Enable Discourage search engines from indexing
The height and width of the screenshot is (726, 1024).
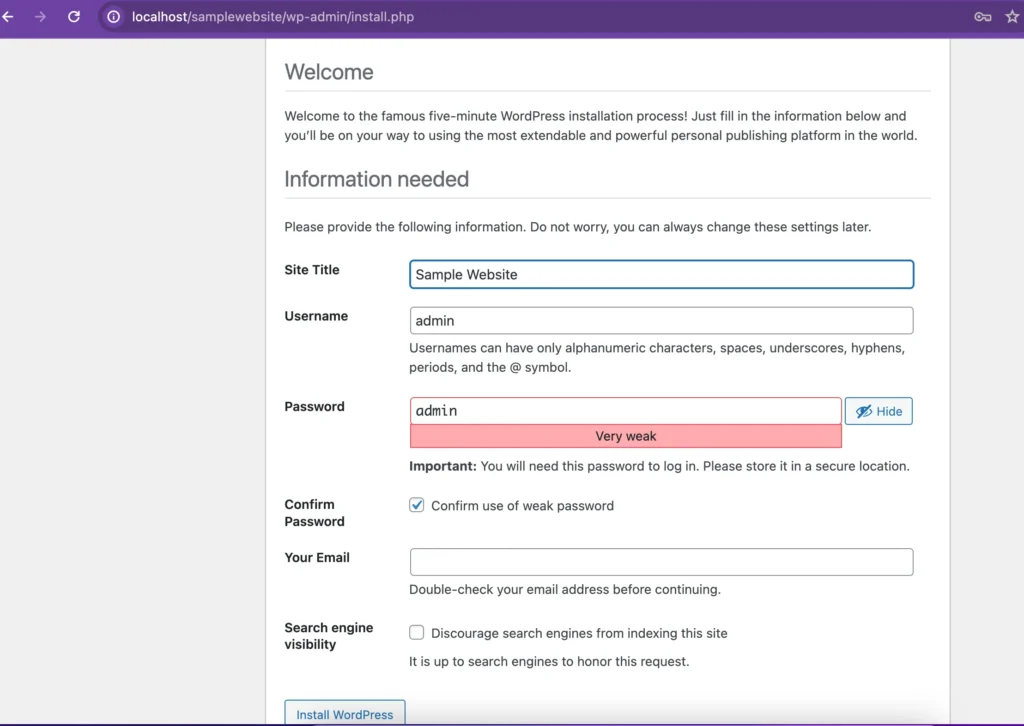417,633
